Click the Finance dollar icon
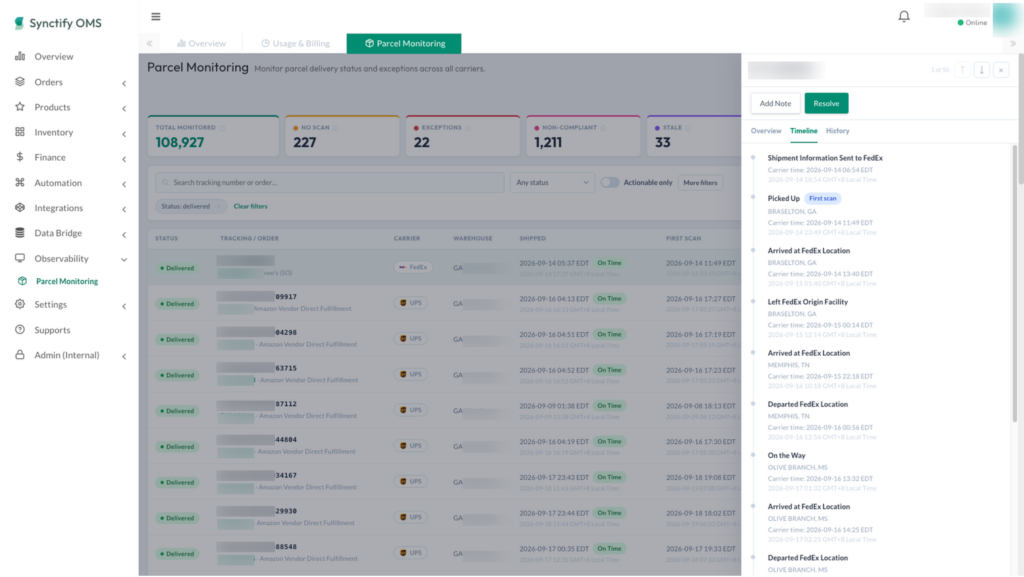 [20, 157]
